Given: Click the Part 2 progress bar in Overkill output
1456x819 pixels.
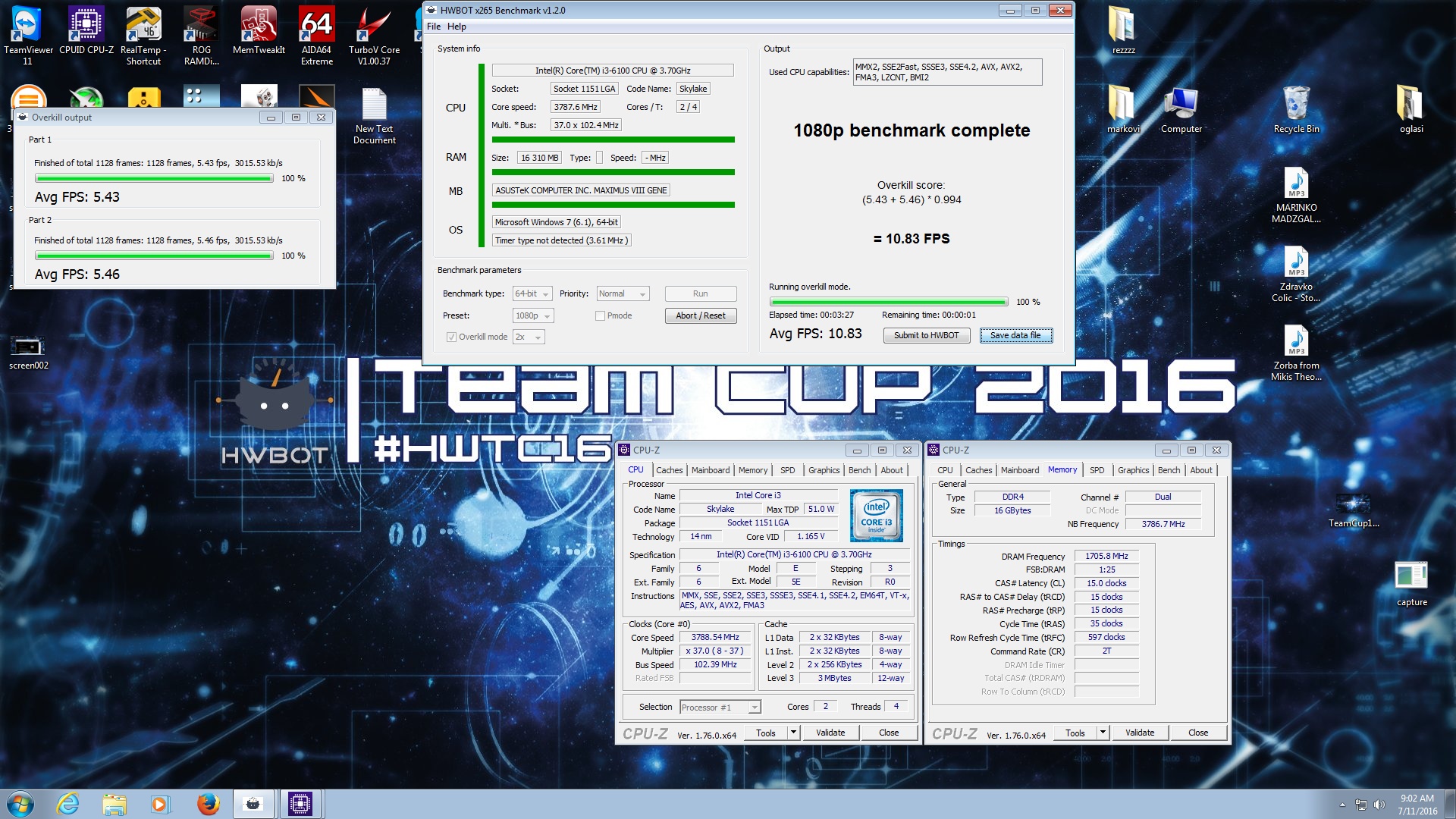Looking at the screenshot, I should 154,256.
